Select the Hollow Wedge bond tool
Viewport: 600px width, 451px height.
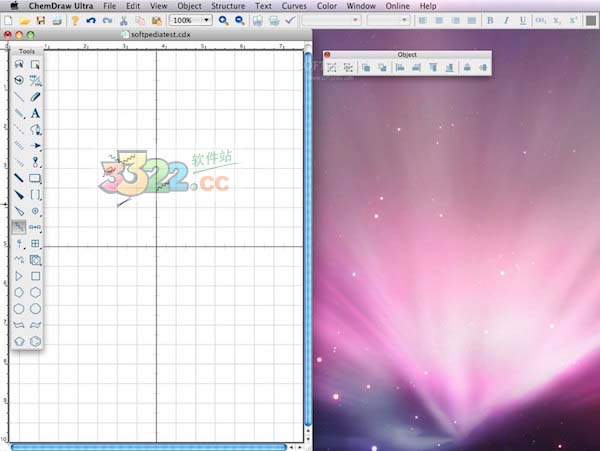tap(19, 211)
